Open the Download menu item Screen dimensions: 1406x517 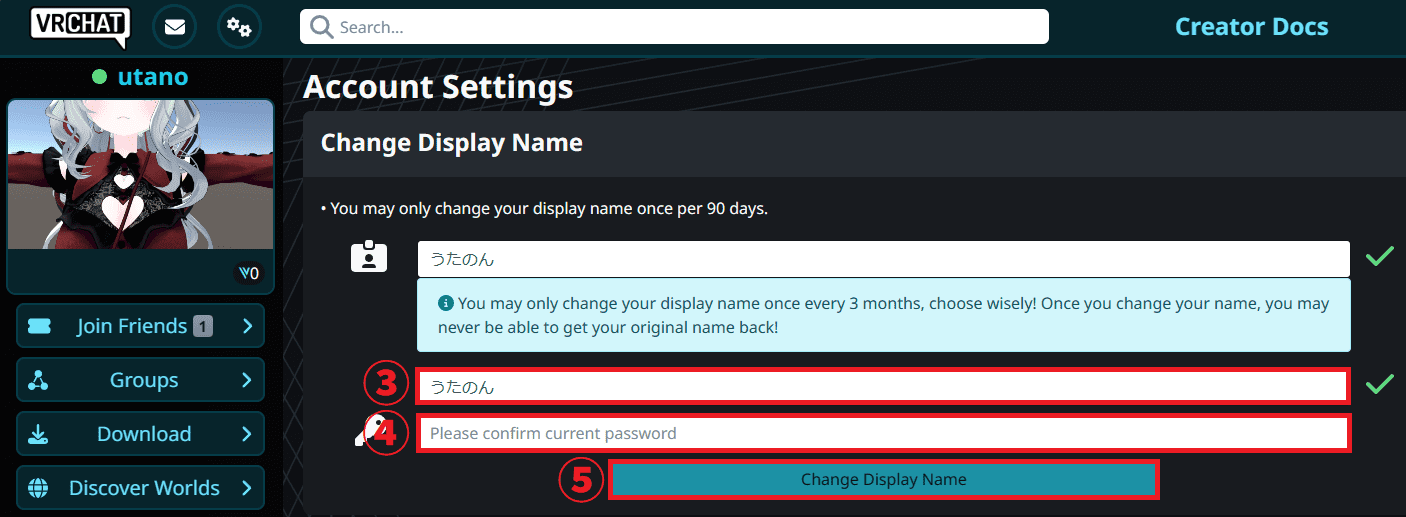[x=143, y=434]
